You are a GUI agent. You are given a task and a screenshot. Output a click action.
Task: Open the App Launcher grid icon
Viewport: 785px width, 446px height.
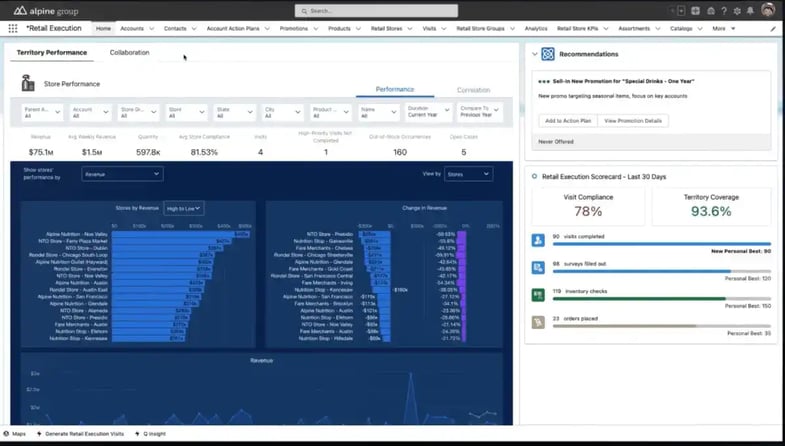click(13, 29)
